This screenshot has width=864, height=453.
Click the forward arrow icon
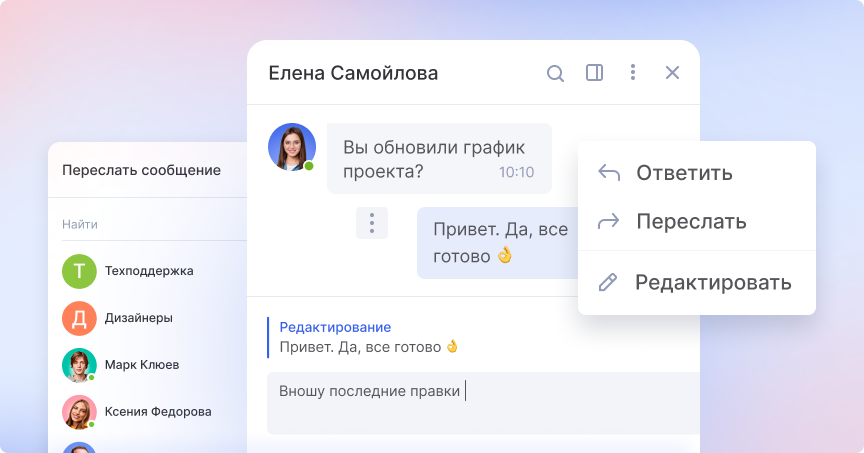609,221
